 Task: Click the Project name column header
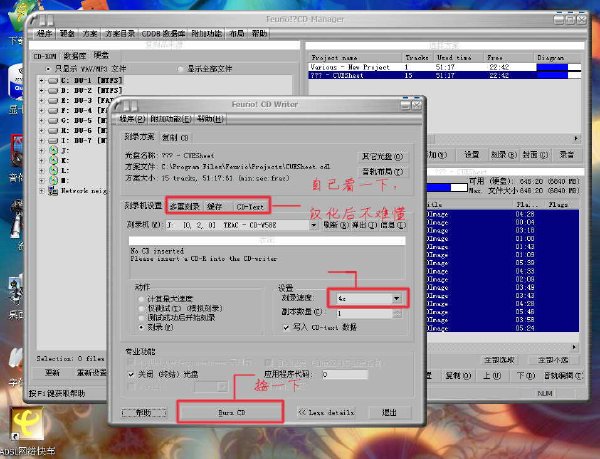pos(355,58)
